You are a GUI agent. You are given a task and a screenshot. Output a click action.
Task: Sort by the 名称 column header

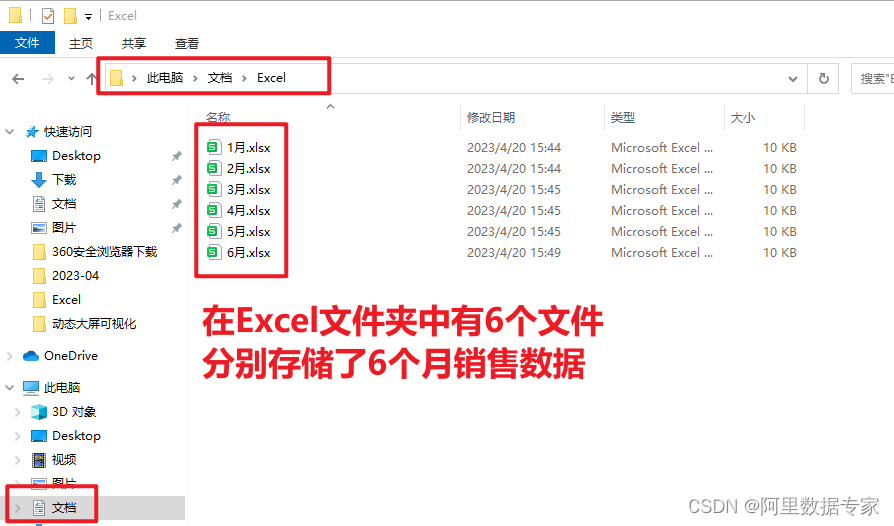pos(218,117)
